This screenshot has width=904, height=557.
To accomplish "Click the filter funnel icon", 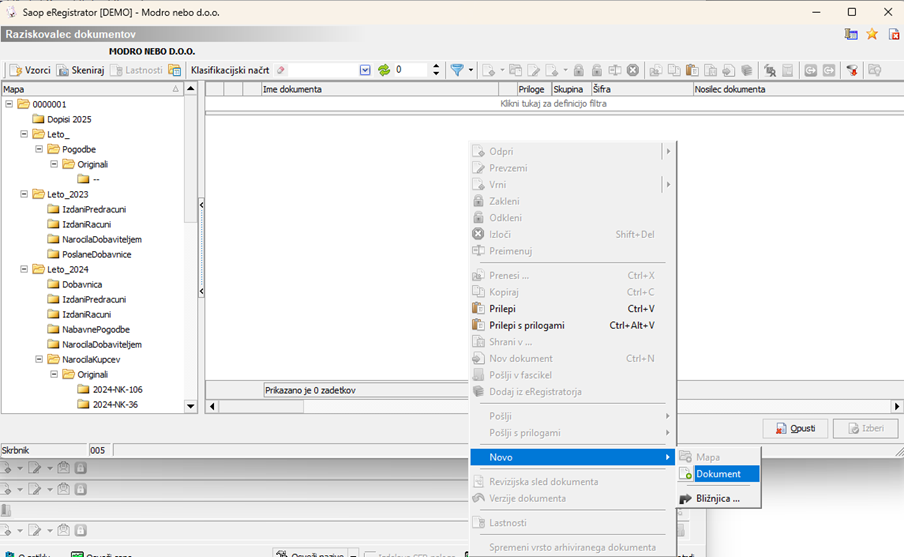I will (x=457, y=70).
